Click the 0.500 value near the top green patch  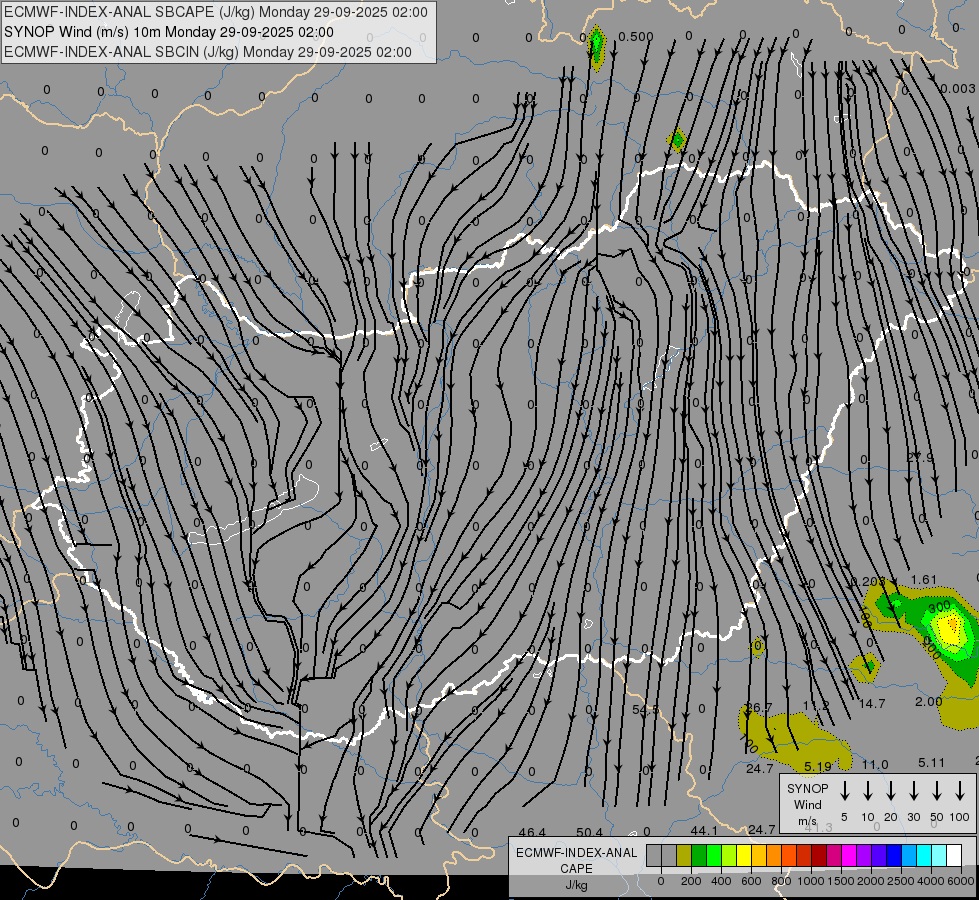[636, 37]
